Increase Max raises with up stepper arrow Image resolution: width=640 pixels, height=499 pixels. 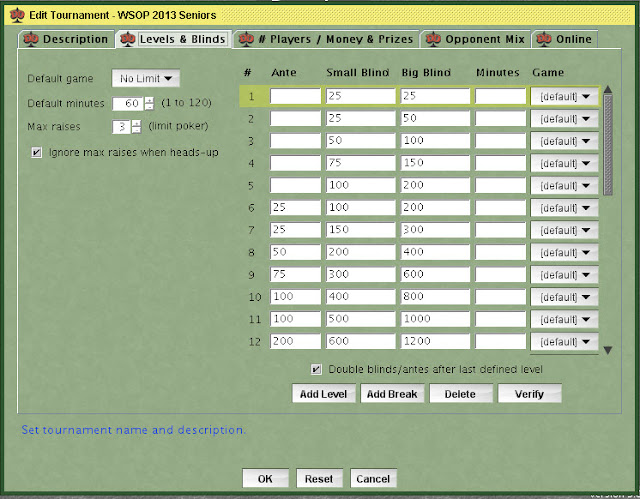click(x=136, y=123)
